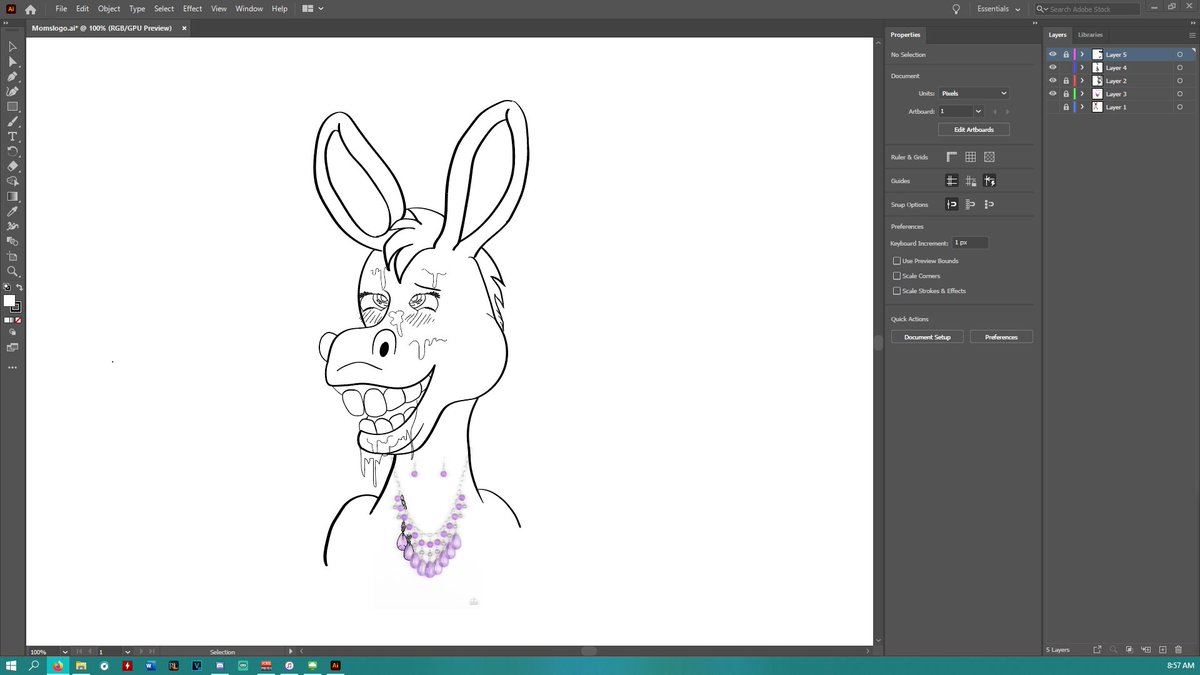Show grid icon in Ruler & Grids
Image resolution: width=1200 pixels, height=675 pixels.
970,157
